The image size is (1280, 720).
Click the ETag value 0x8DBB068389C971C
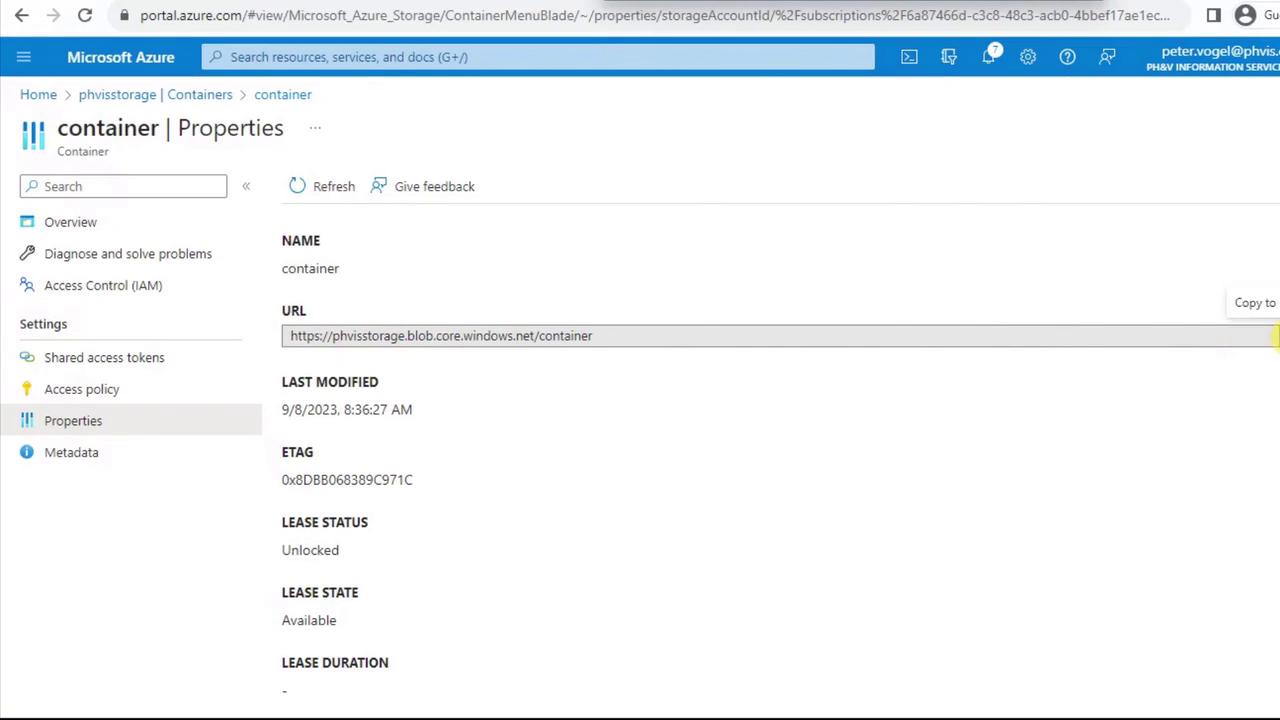[x=347, y=480]
